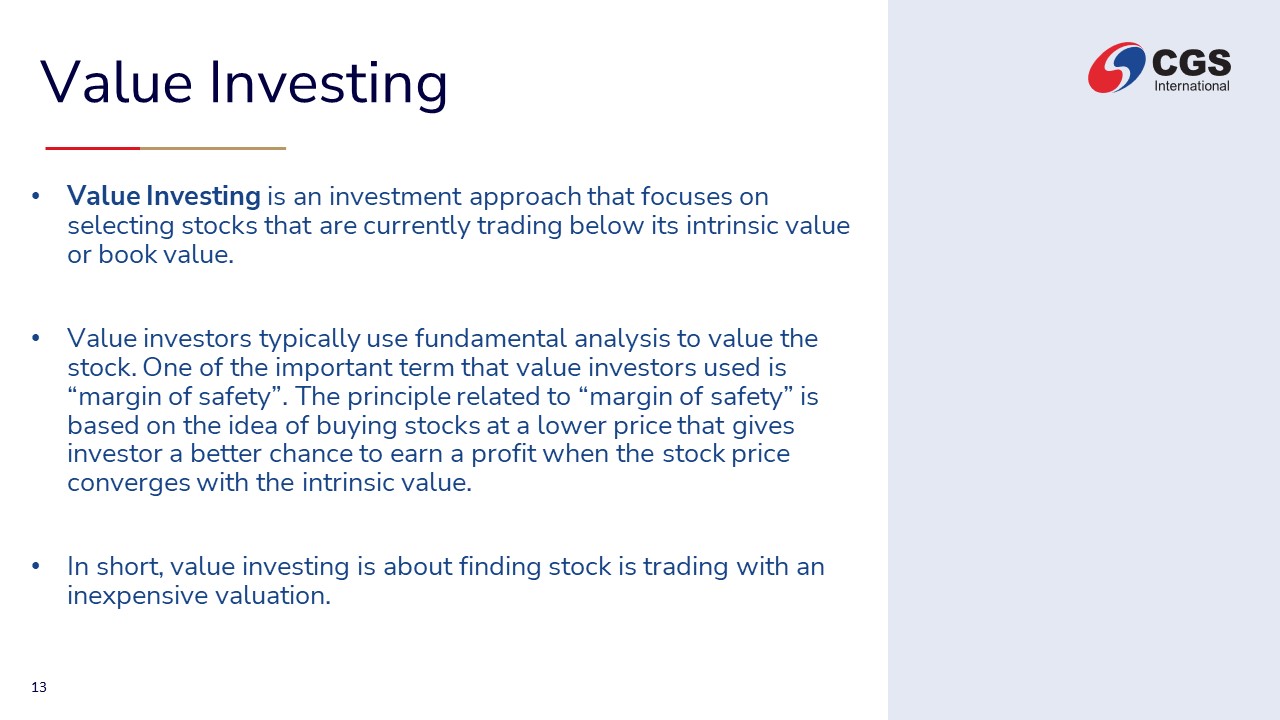Click the CGS red and blue swirl logo
Screen dimensions: 1280x720
click(1116, 67)
